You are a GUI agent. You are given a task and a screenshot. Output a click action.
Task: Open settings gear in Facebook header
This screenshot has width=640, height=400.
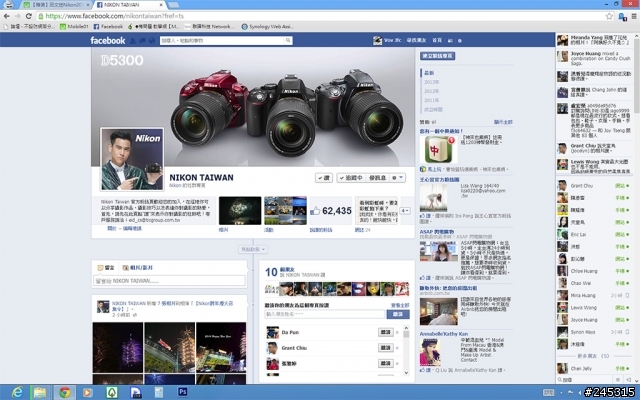coord(460,40)
